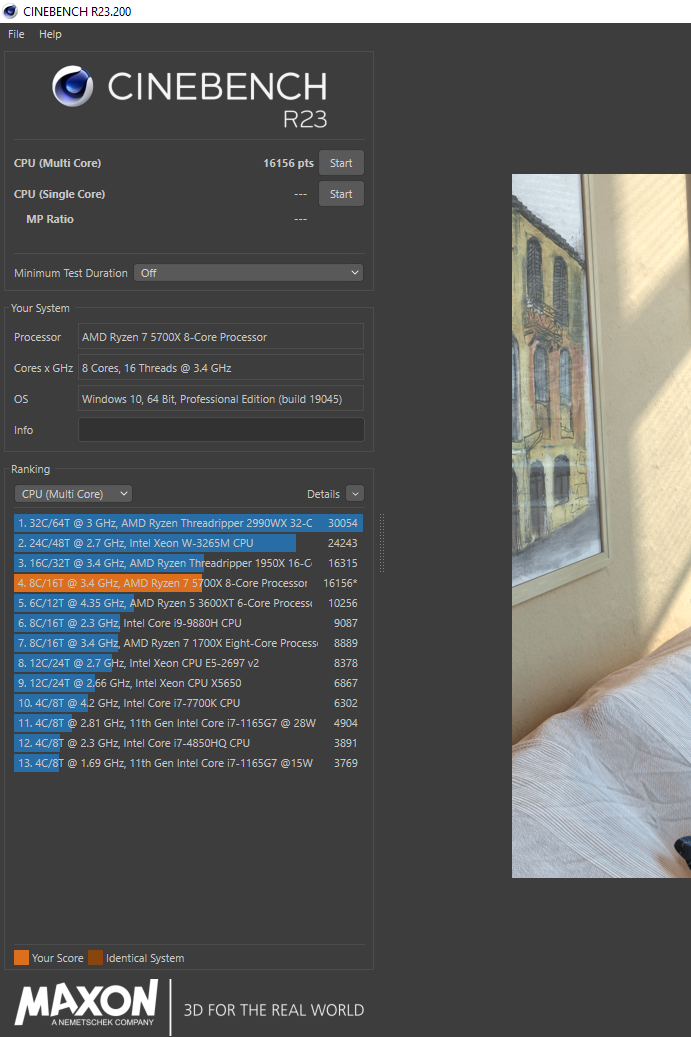Select the Ryzen 5 3600XT ranking row

point(188,603)
